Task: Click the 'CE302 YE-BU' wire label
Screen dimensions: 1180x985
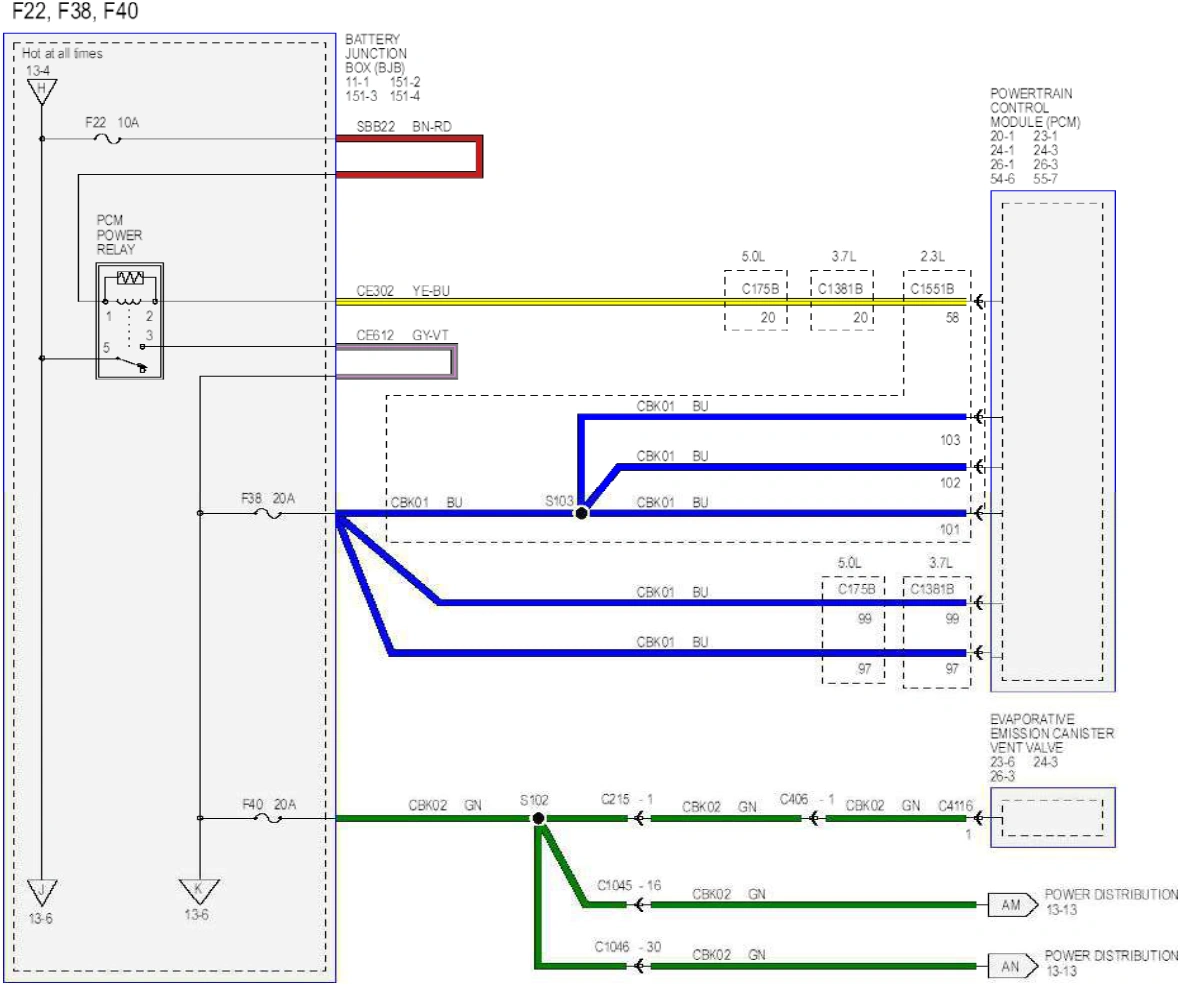Action: 403,290
